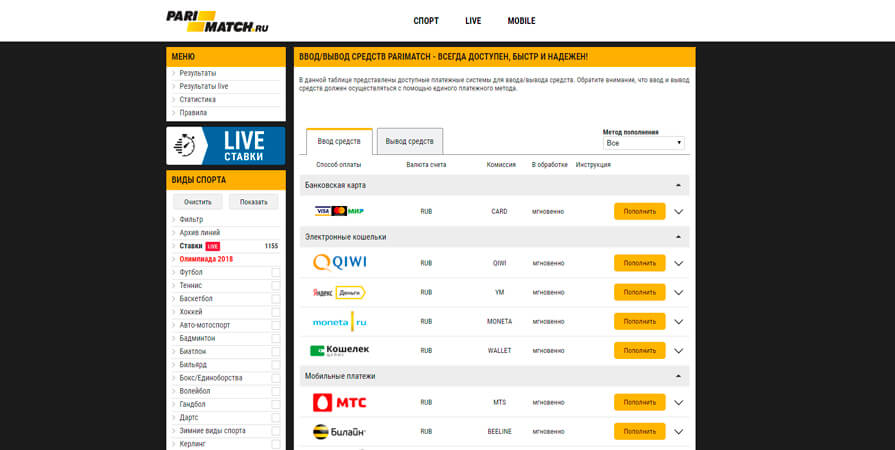Open the LIVE top menu item
Screen dimensions: 895x450
coord(473,21)
